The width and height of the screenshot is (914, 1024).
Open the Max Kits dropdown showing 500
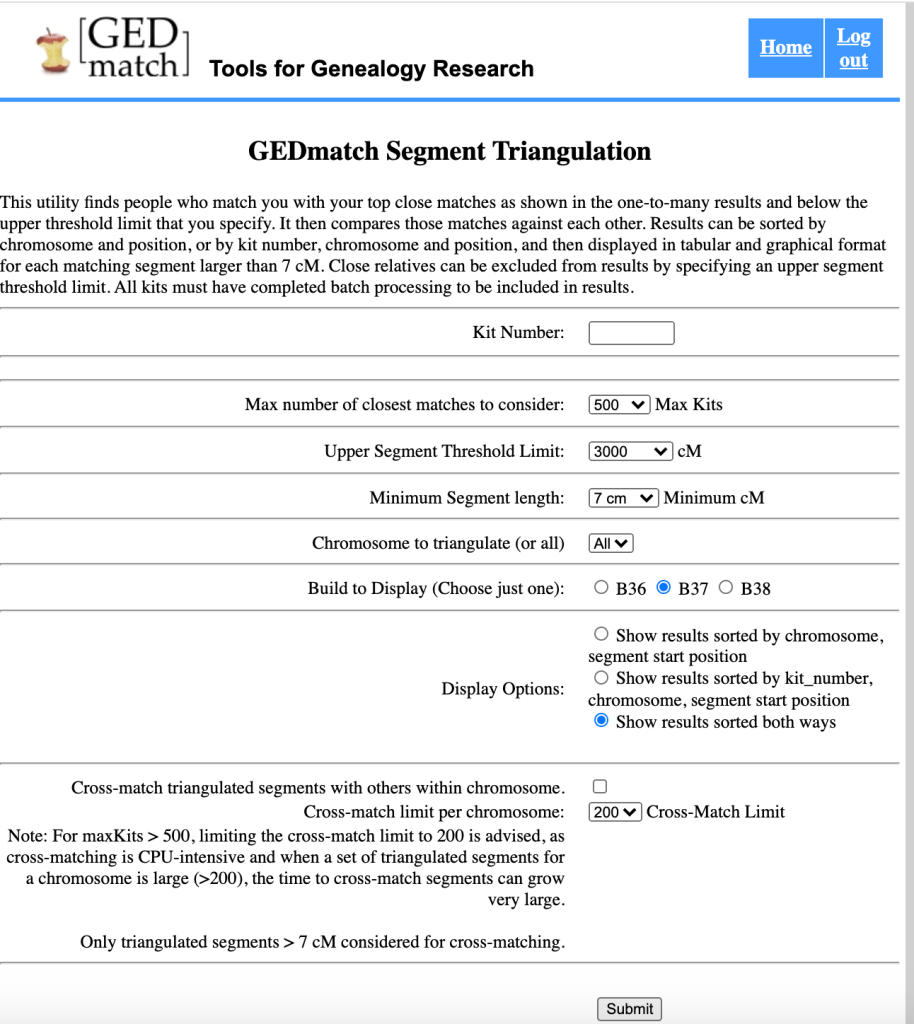coord(619,405)
